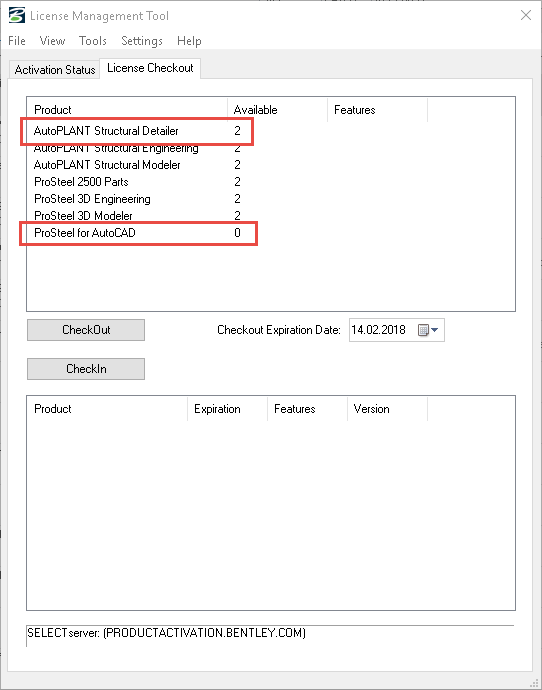Click the CheckOut button
542x690 pixels.
(x=86, y=330)
